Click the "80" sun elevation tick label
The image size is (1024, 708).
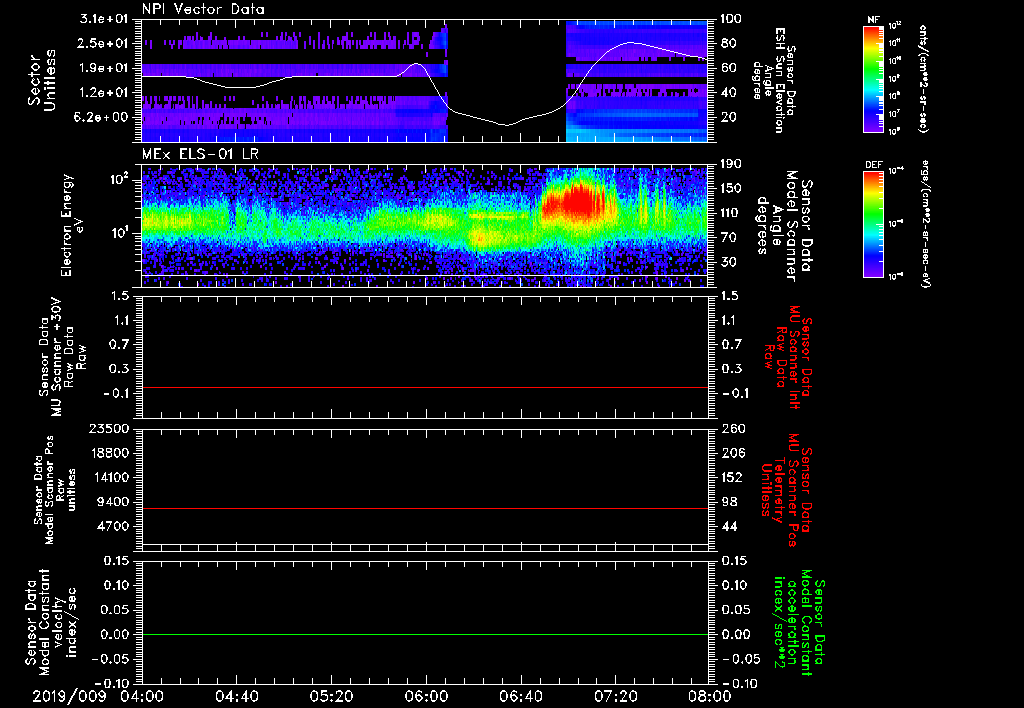click(x=727, y=43)
